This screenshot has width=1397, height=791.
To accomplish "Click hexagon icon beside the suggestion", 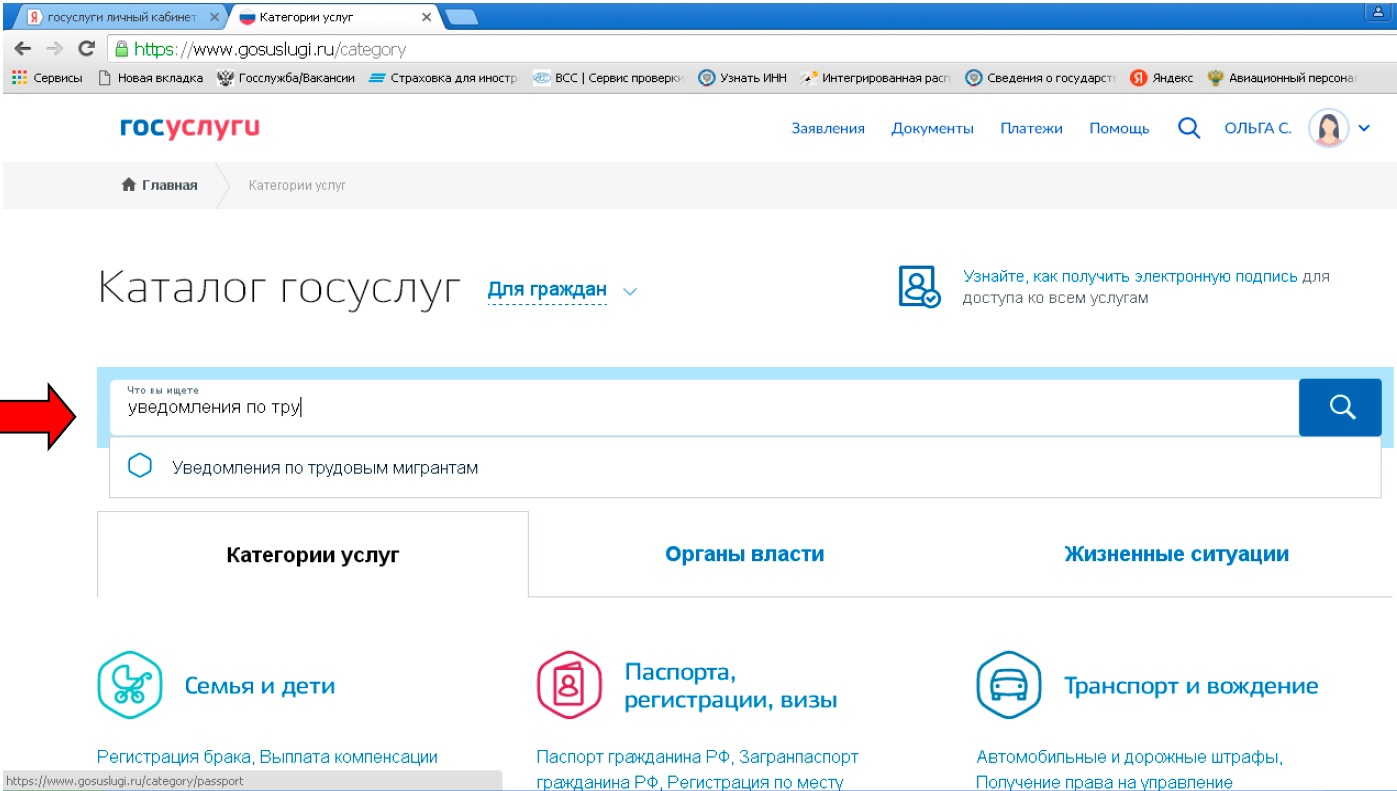I will click(141, 466).
